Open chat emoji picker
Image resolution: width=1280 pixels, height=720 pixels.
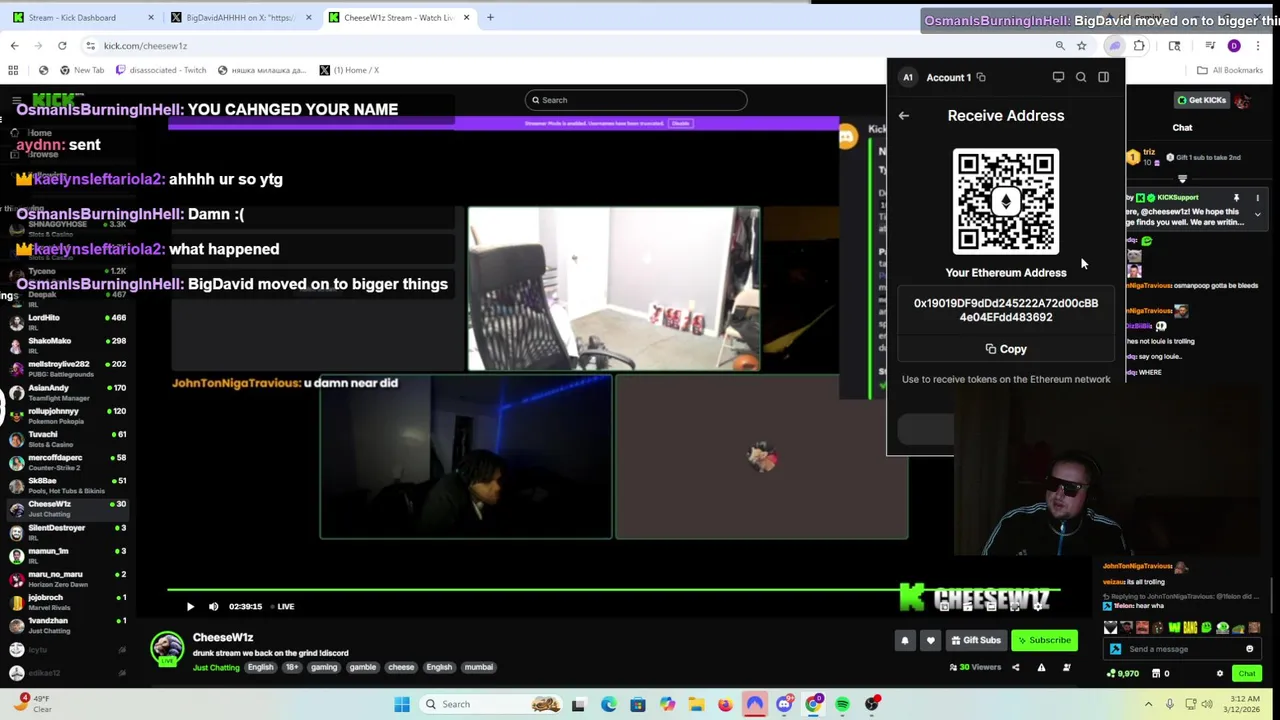1249,649
